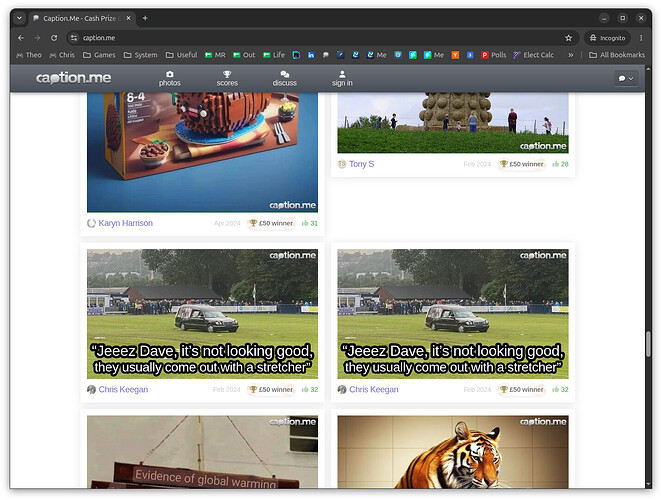The height and width of the screenshot is (500, 661).
Task: Open the Out bookmark
Action: [x=244, y=55]
